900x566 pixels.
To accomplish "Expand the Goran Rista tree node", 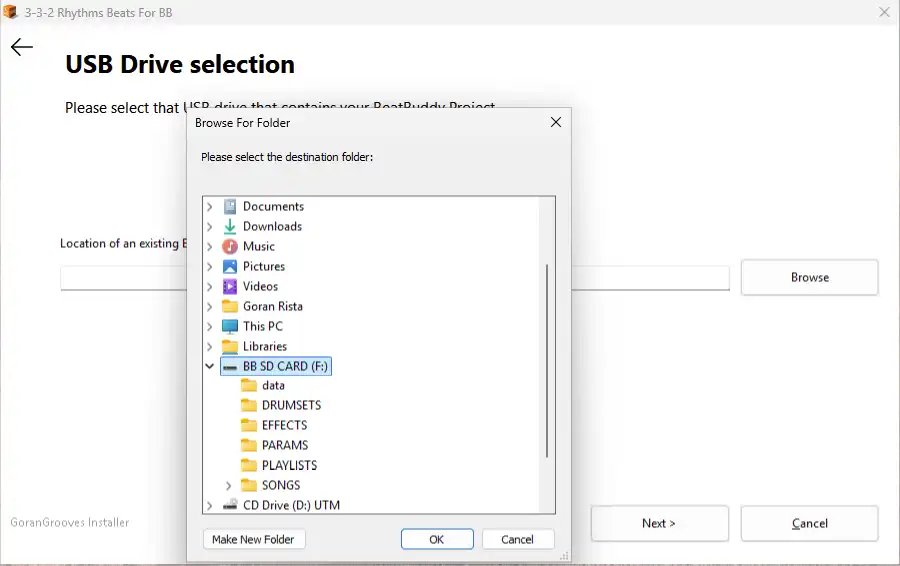I will (210, 307).
